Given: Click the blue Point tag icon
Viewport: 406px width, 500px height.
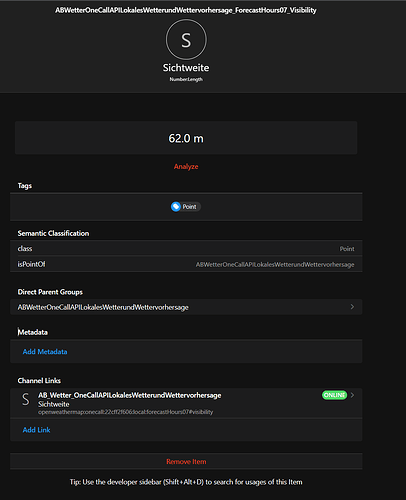Looking at the screenshot, I should [176, 207].
